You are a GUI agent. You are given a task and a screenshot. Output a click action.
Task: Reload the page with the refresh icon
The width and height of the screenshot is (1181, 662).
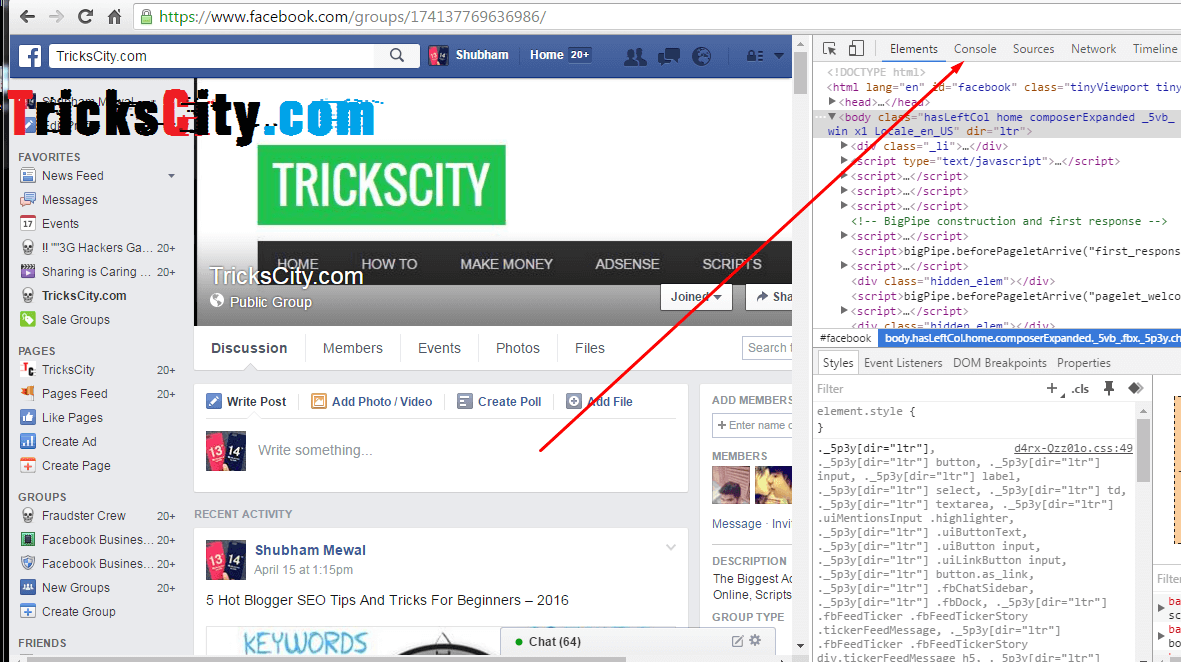[x=85, y=17]
